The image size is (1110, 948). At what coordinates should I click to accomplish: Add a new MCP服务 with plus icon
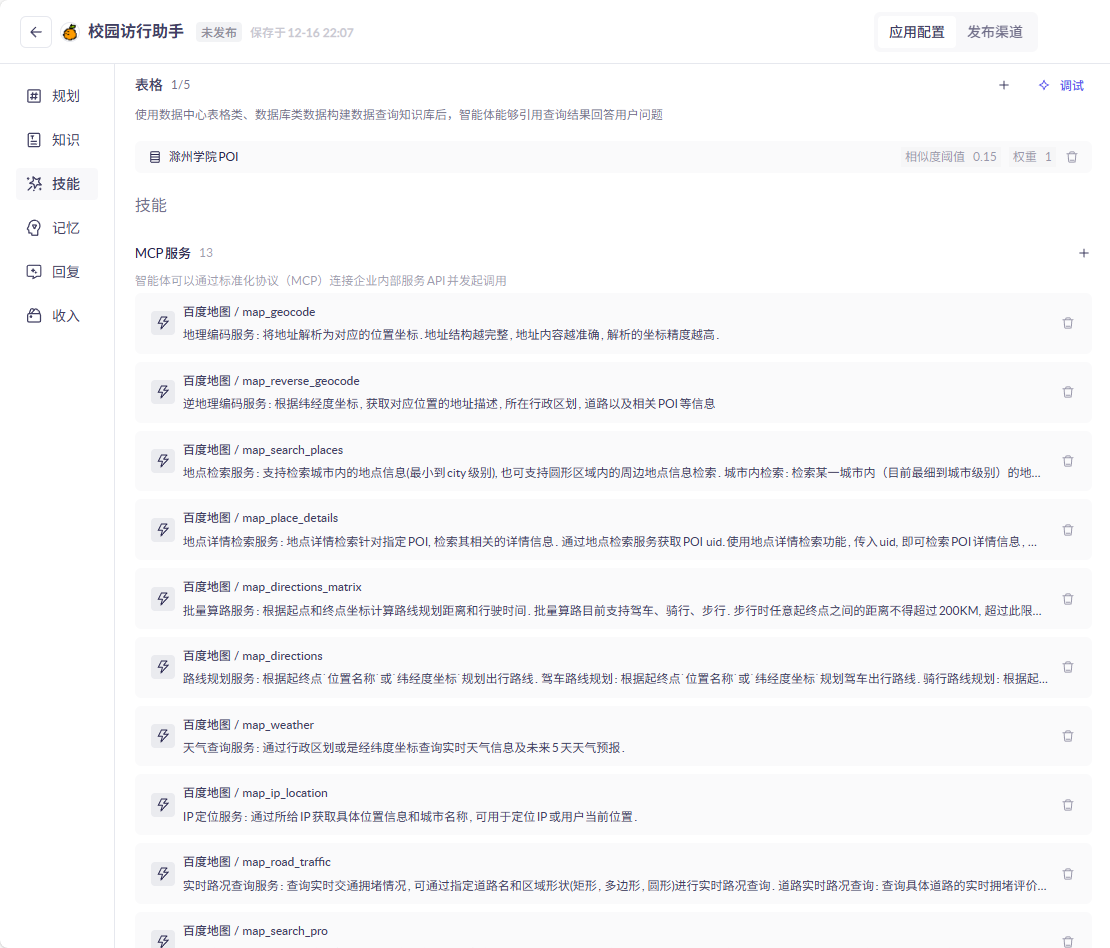1083,253
